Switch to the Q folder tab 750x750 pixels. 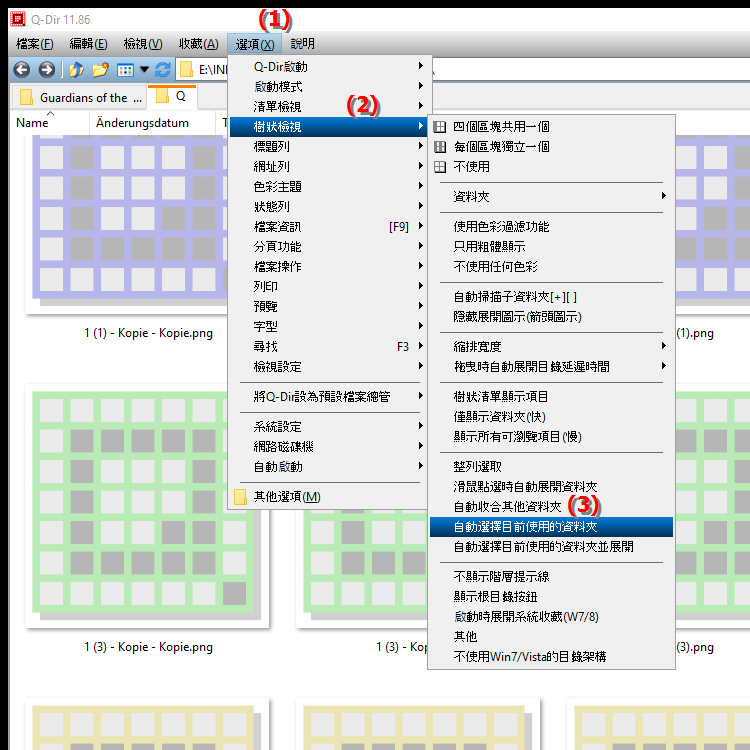pyautogui.click(x=173, y=97)
